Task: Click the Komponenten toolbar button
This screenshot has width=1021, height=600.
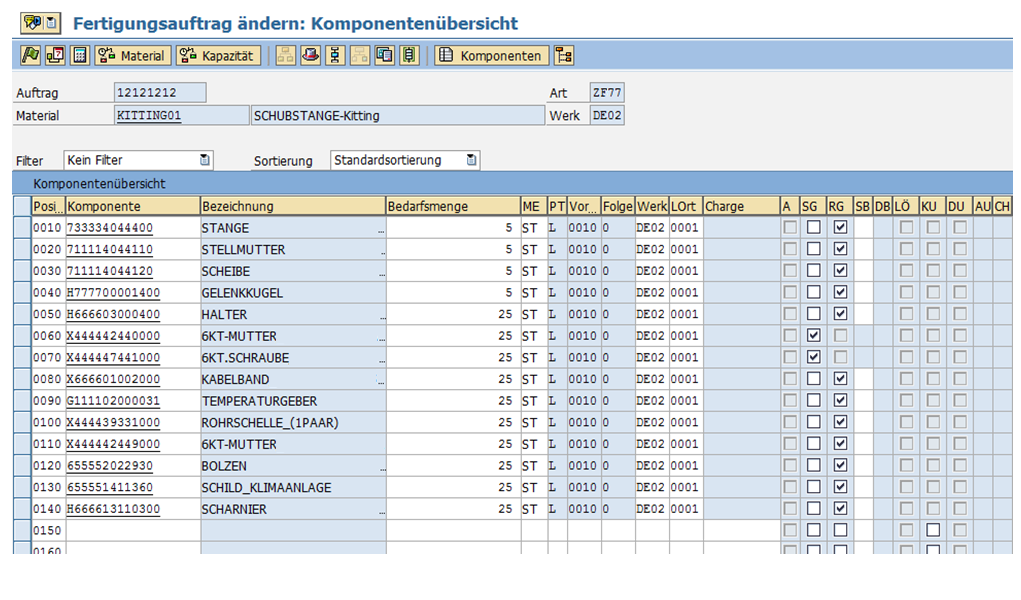Action: (492, 56)
